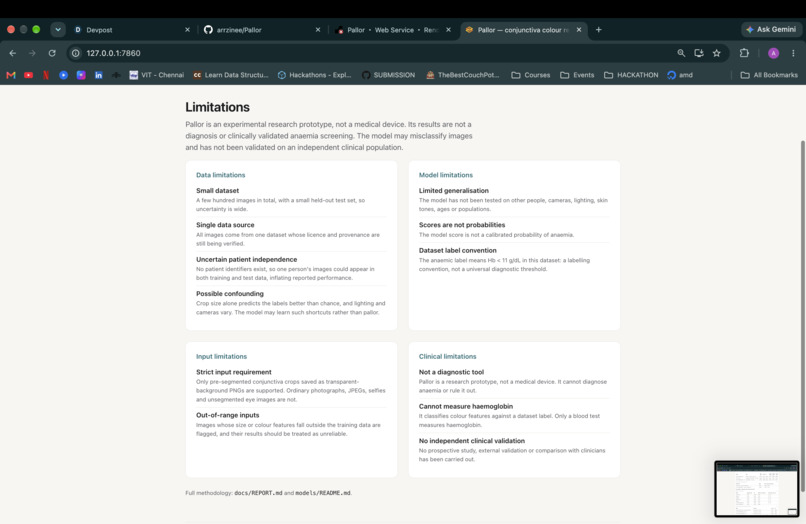Go forward with the forward arrow
806x524 pixels.
click(32, 53)
